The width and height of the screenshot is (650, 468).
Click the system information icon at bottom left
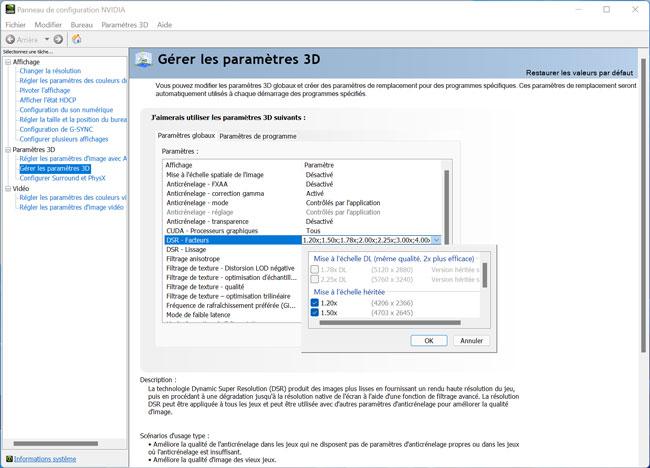(x=7, y=458)
